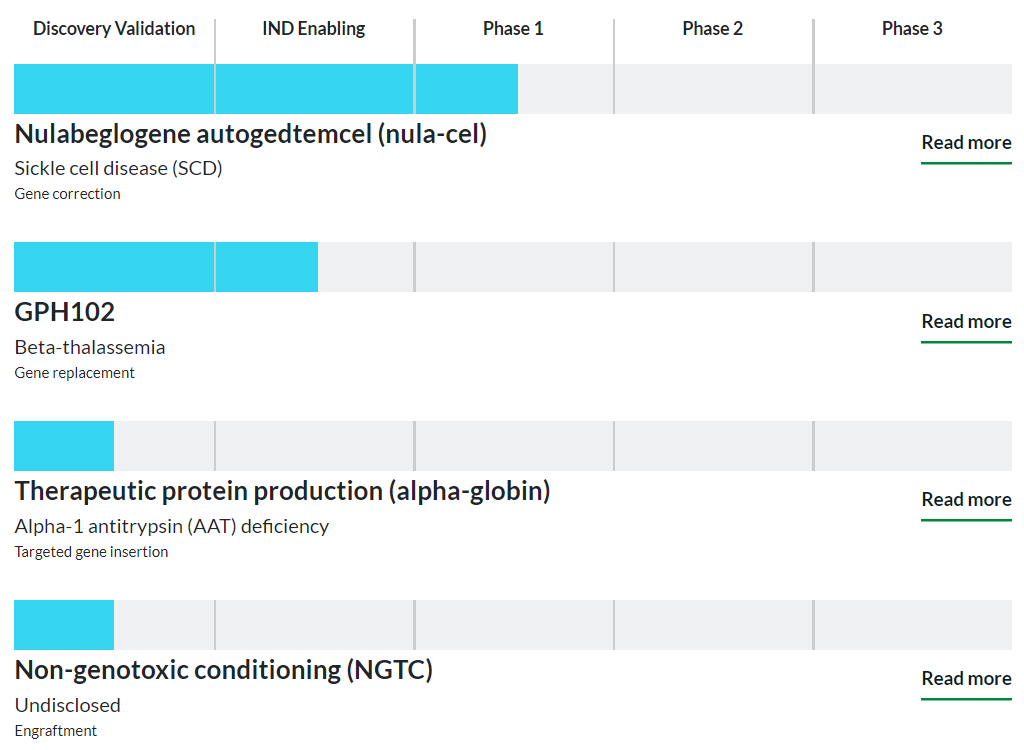Screen dimensions: 1024x750
Task: Follow Read more link for NGTC
Action: click(x=966, y=679)
